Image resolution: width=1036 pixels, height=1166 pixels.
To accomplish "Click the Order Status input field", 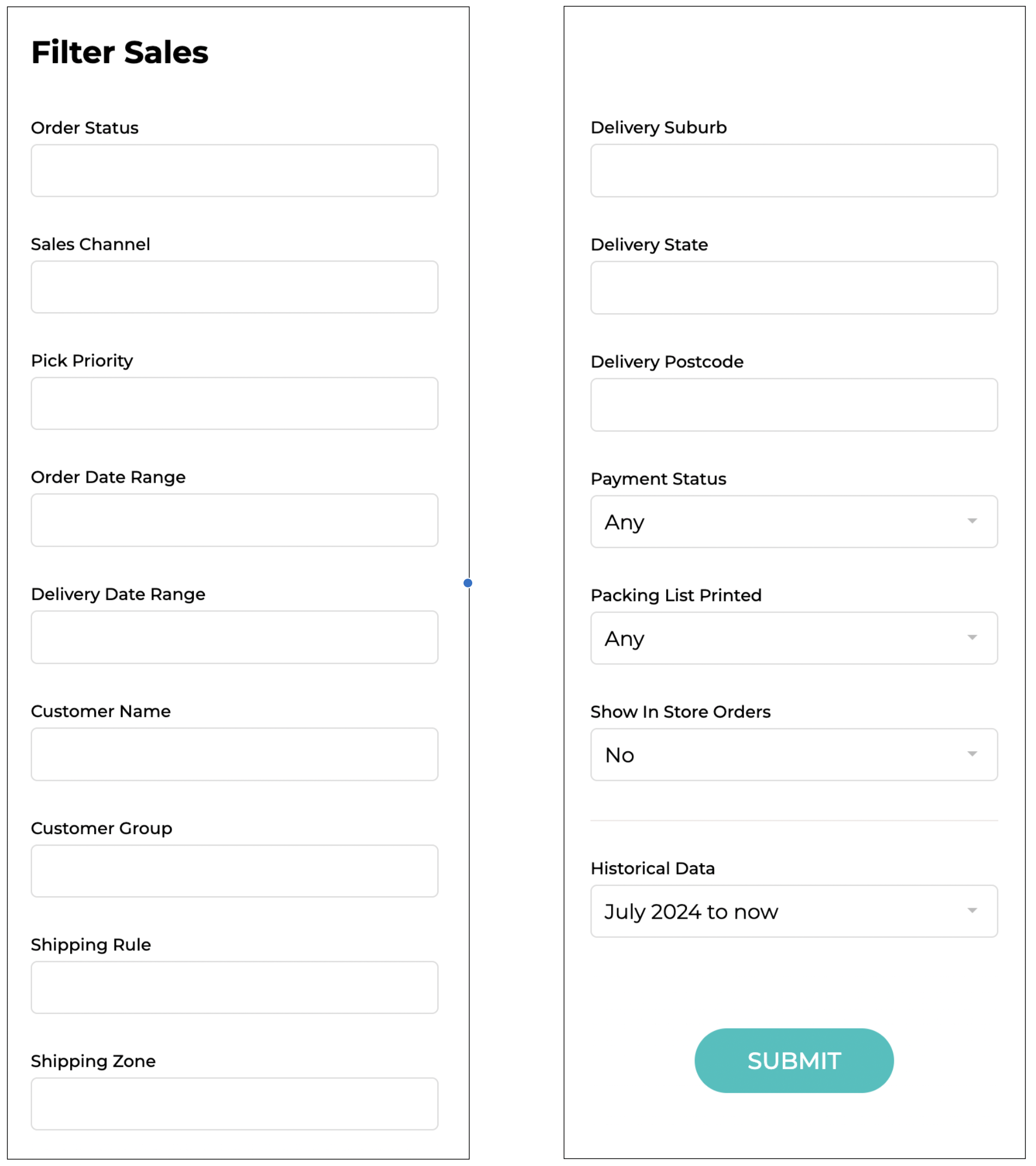I will click(x=234, y=171).
